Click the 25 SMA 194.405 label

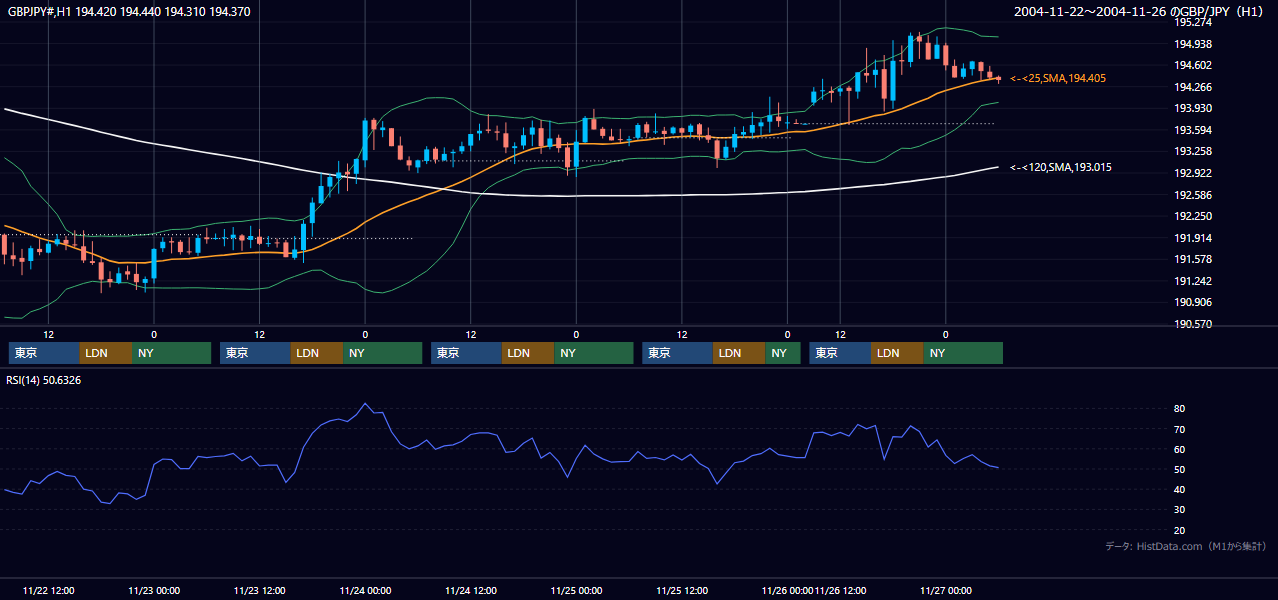pos(1058,78)
